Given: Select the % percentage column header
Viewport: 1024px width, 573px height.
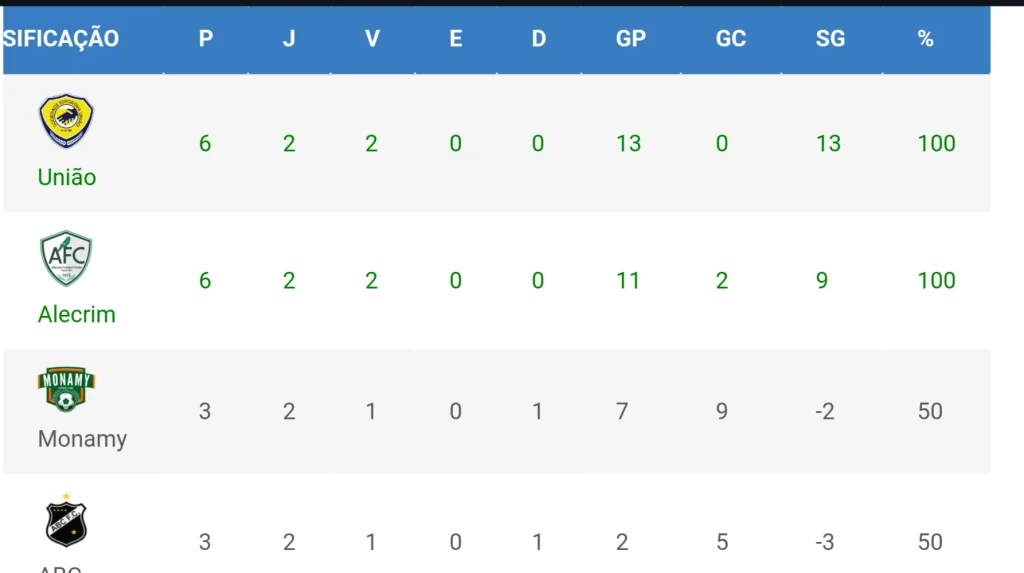Looking at the screenshot, I should [925, 39].
